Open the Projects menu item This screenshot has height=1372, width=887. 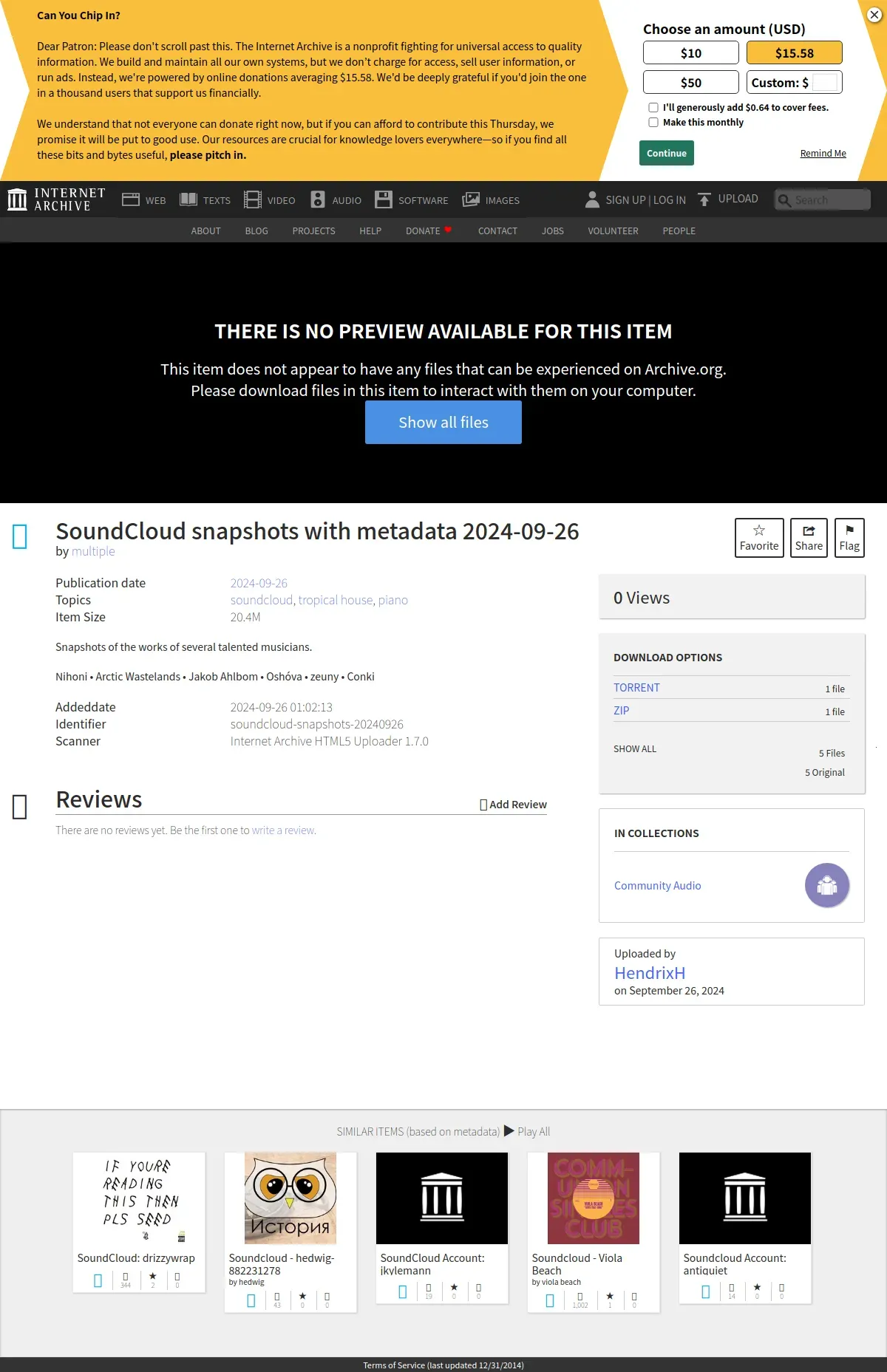pos(313,231)
